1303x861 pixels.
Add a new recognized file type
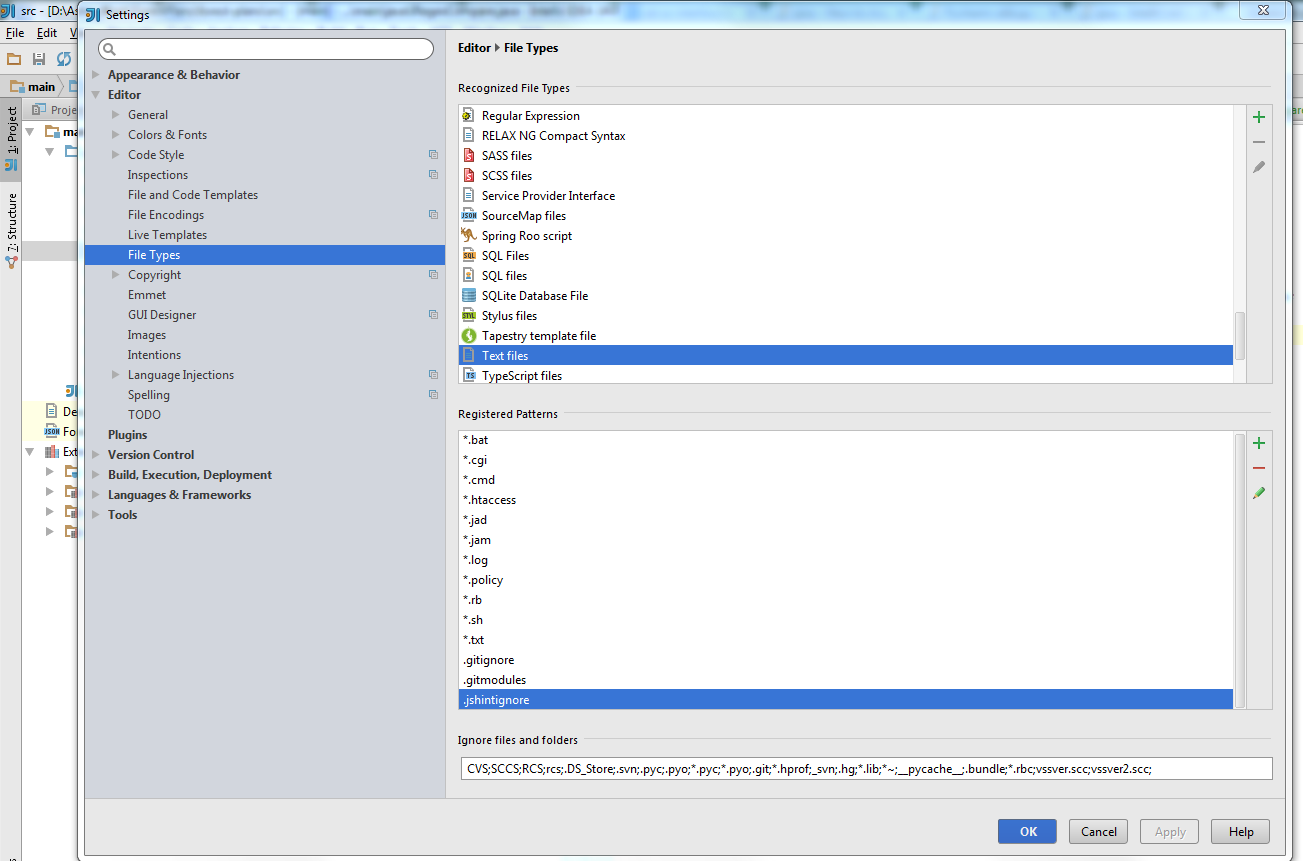click(x=1259, y=117)
